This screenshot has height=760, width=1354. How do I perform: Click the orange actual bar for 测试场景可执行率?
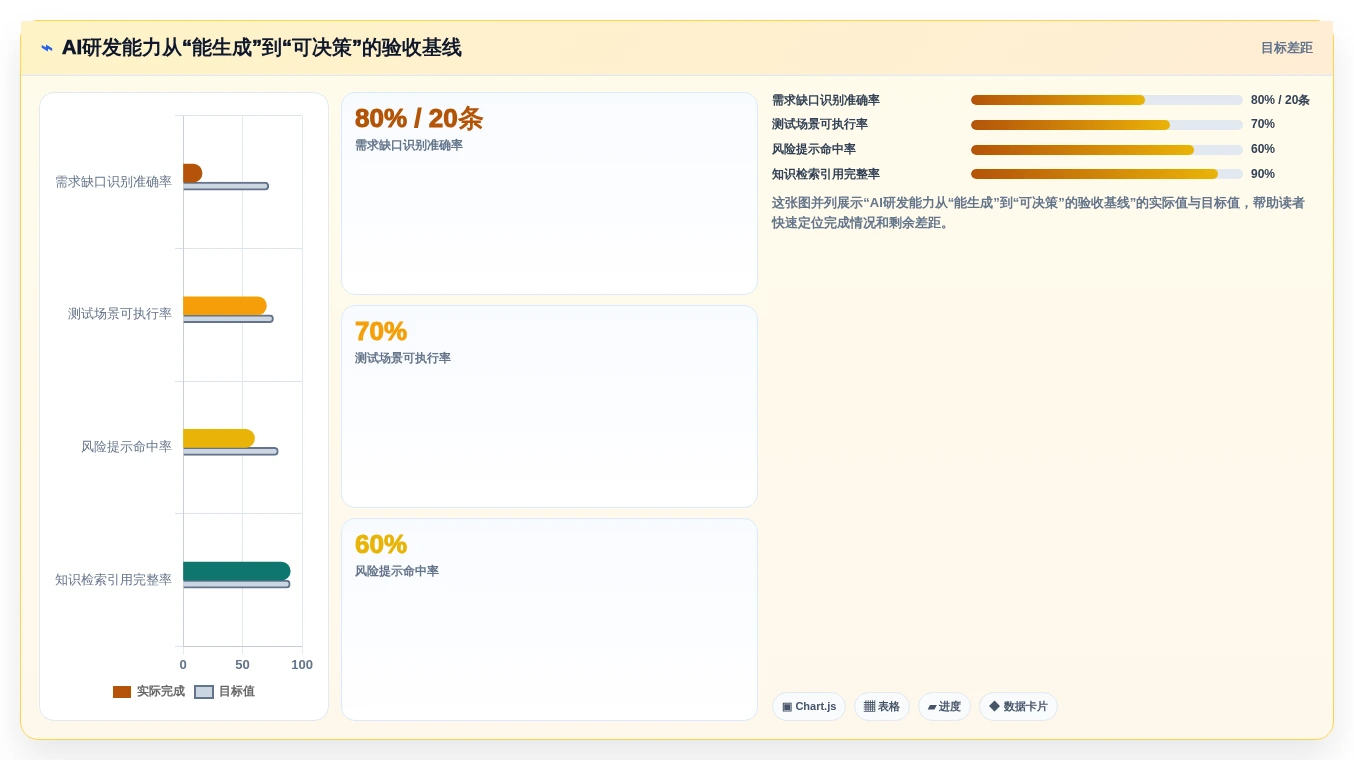tap(225, 306)
